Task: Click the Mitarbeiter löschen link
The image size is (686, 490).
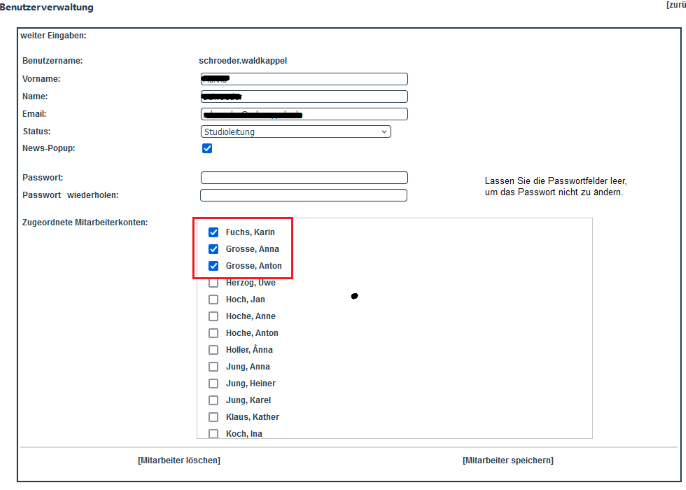Action: pos(179,460)
